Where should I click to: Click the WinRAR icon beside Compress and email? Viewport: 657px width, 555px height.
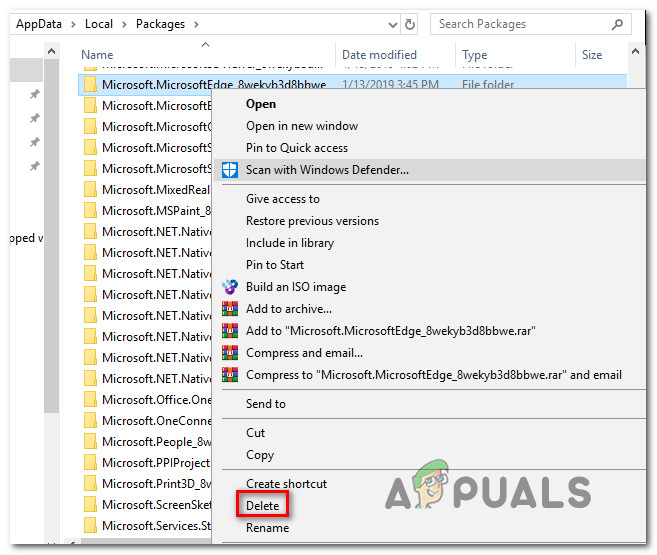tap(230, 353)
